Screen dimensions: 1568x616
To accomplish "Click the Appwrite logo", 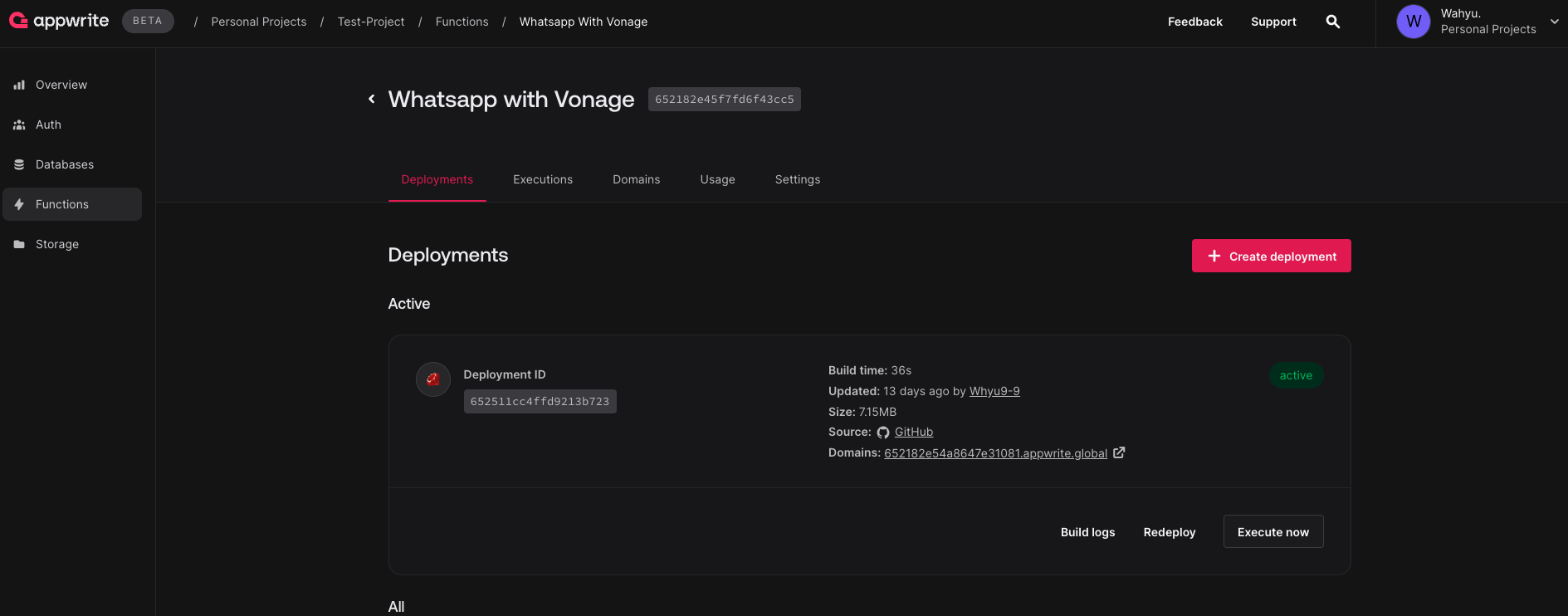I will pyautogui.click(x=59, y=21).
